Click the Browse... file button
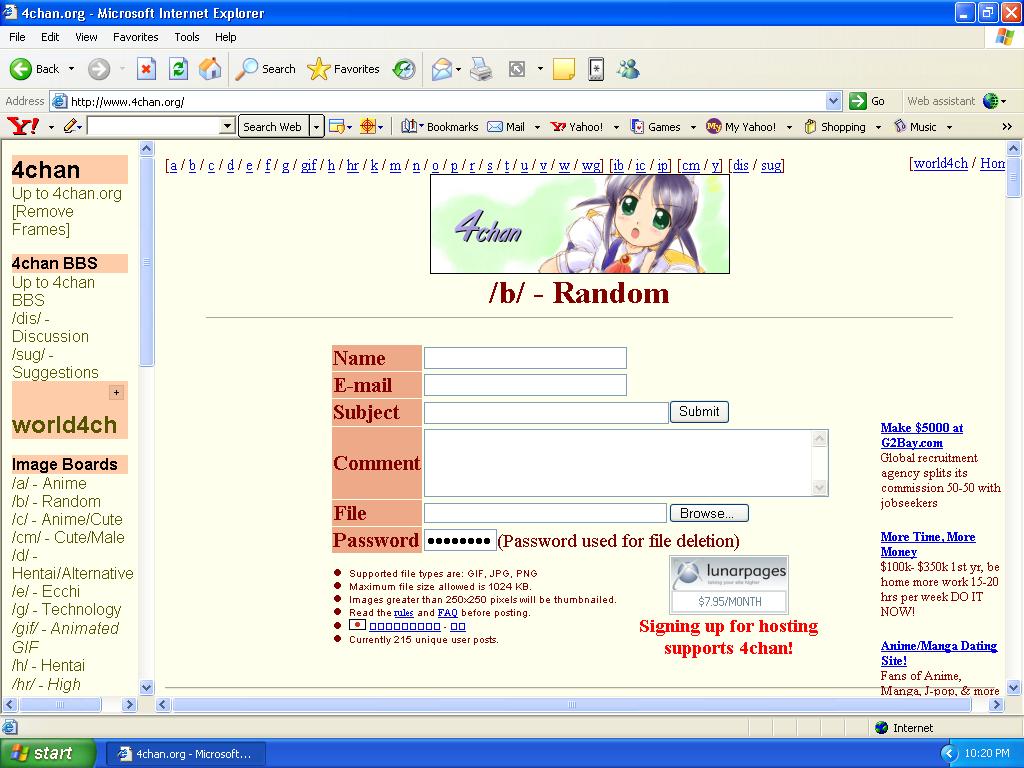 [709, 513]
